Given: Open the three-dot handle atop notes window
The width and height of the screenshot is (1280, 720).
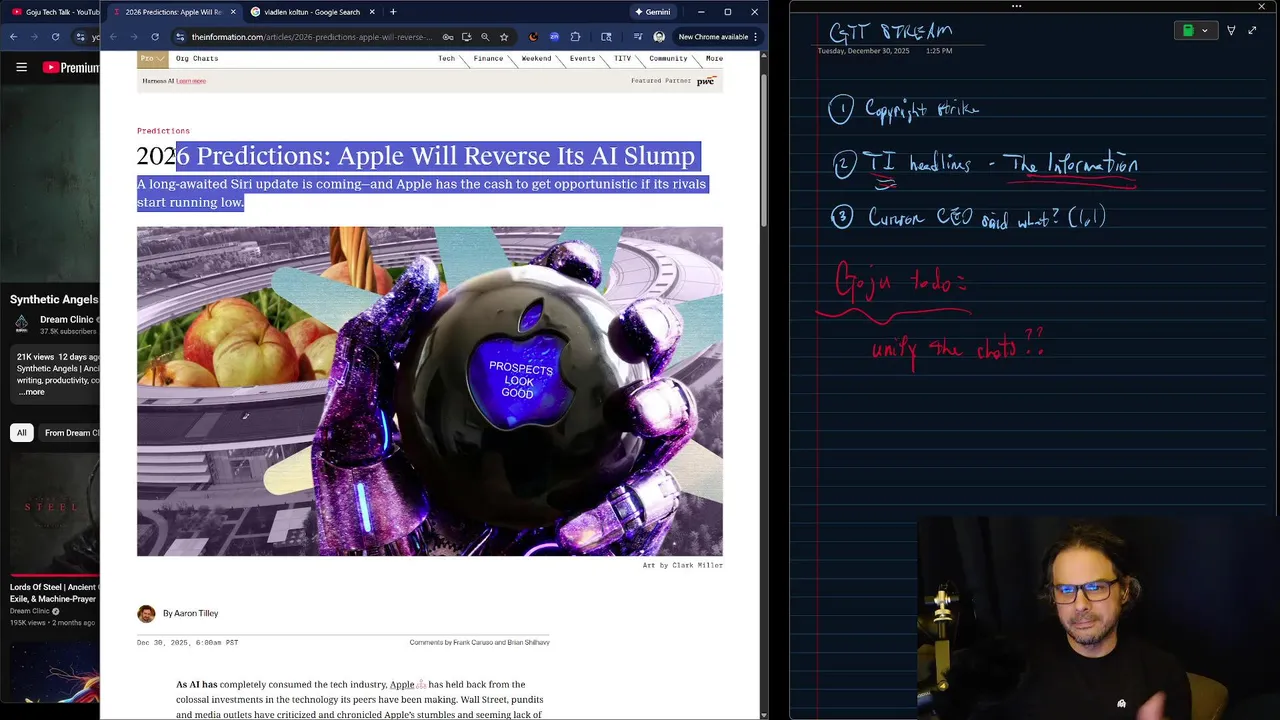Looking at the screenshot, I should pyautogui.click(x=1016, y=6).
